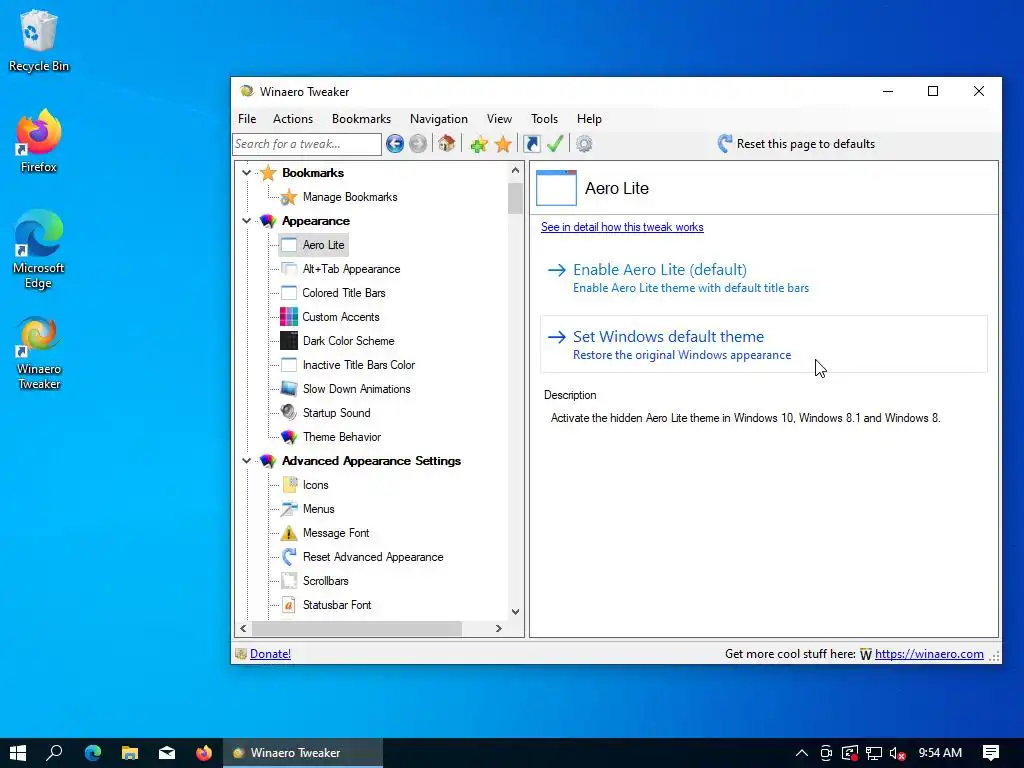
Task: Select the Message Font label
Action: [x=336, y=533]
